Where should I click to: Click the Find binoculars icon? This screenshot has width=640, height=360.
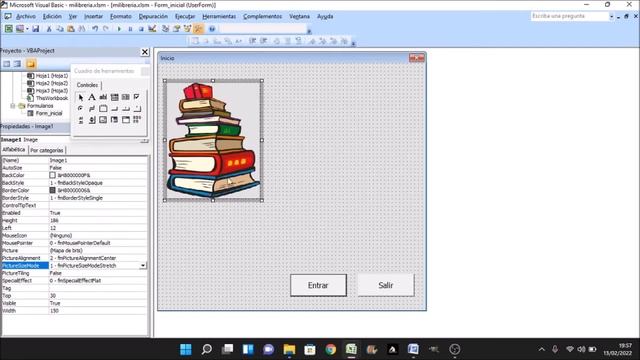(82, 29)
